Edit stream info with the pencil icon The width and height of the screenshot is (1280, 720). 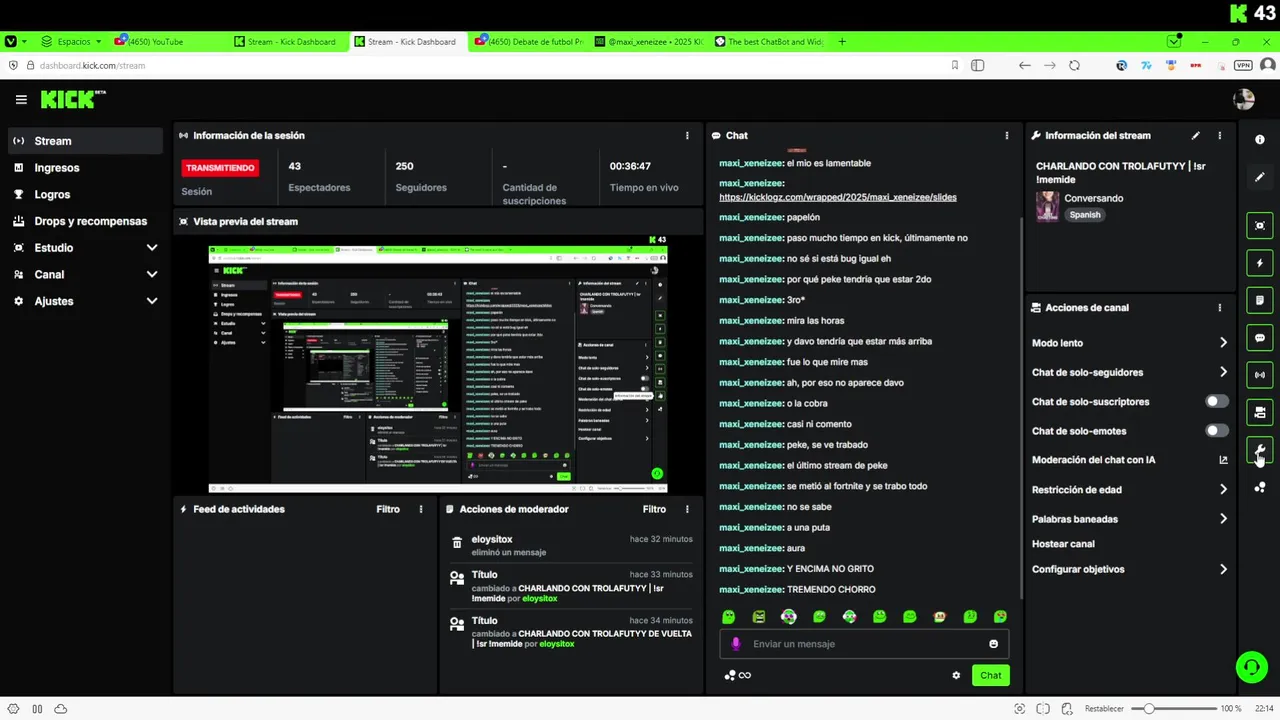(1196, 135)
